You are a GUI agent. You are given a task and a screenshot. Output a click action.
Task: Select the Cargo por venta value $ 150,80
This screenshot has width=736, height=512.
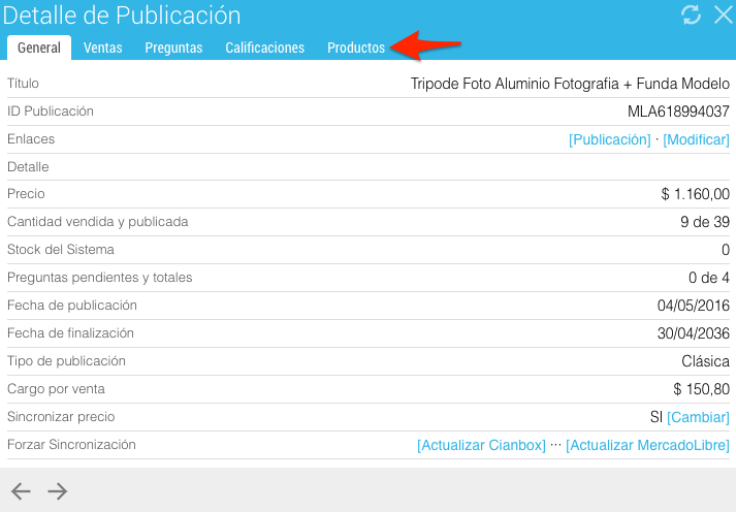701,389
